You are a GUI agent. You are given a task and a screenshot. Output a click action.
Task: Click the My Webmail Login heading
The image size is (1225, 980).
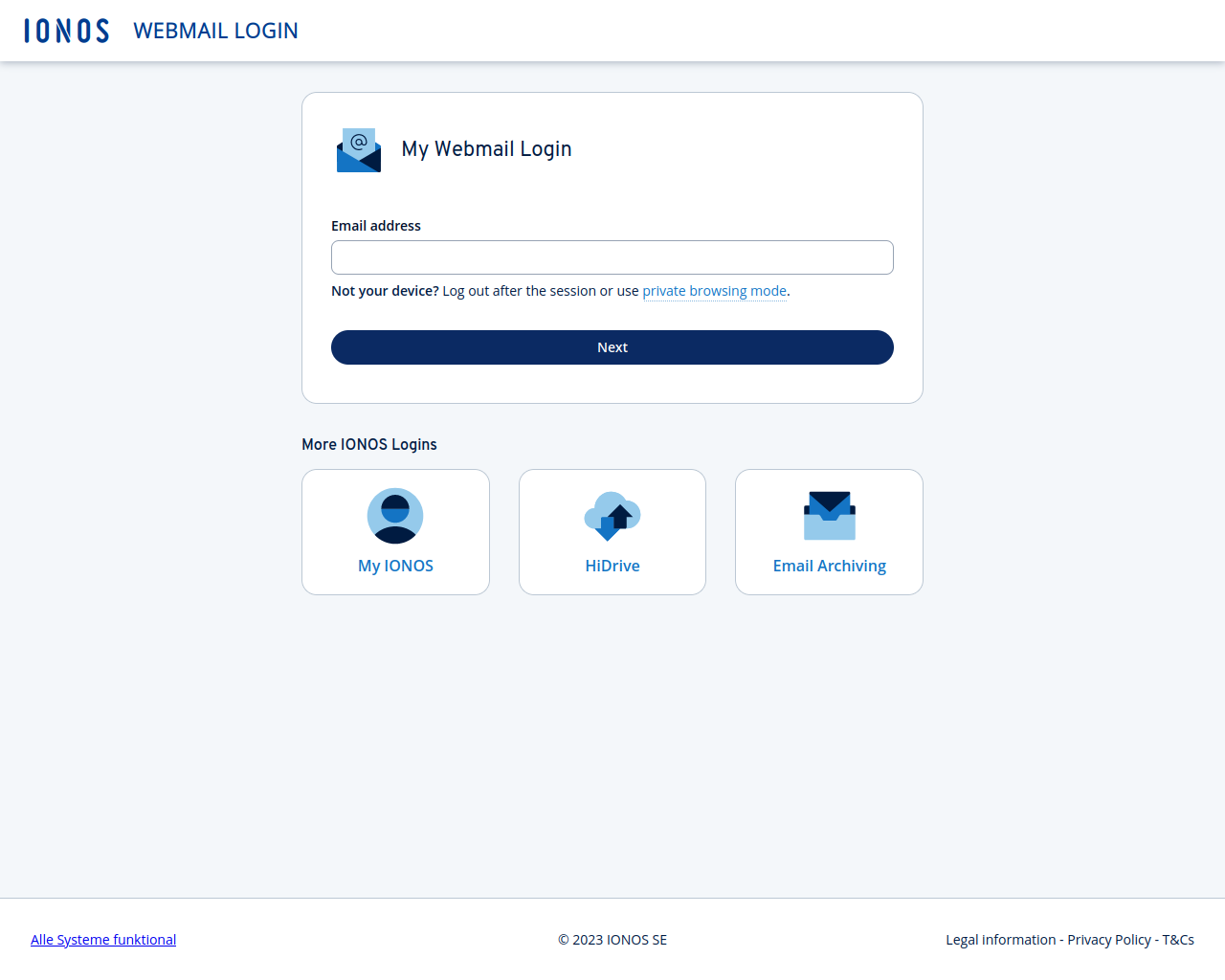(486, 149)
